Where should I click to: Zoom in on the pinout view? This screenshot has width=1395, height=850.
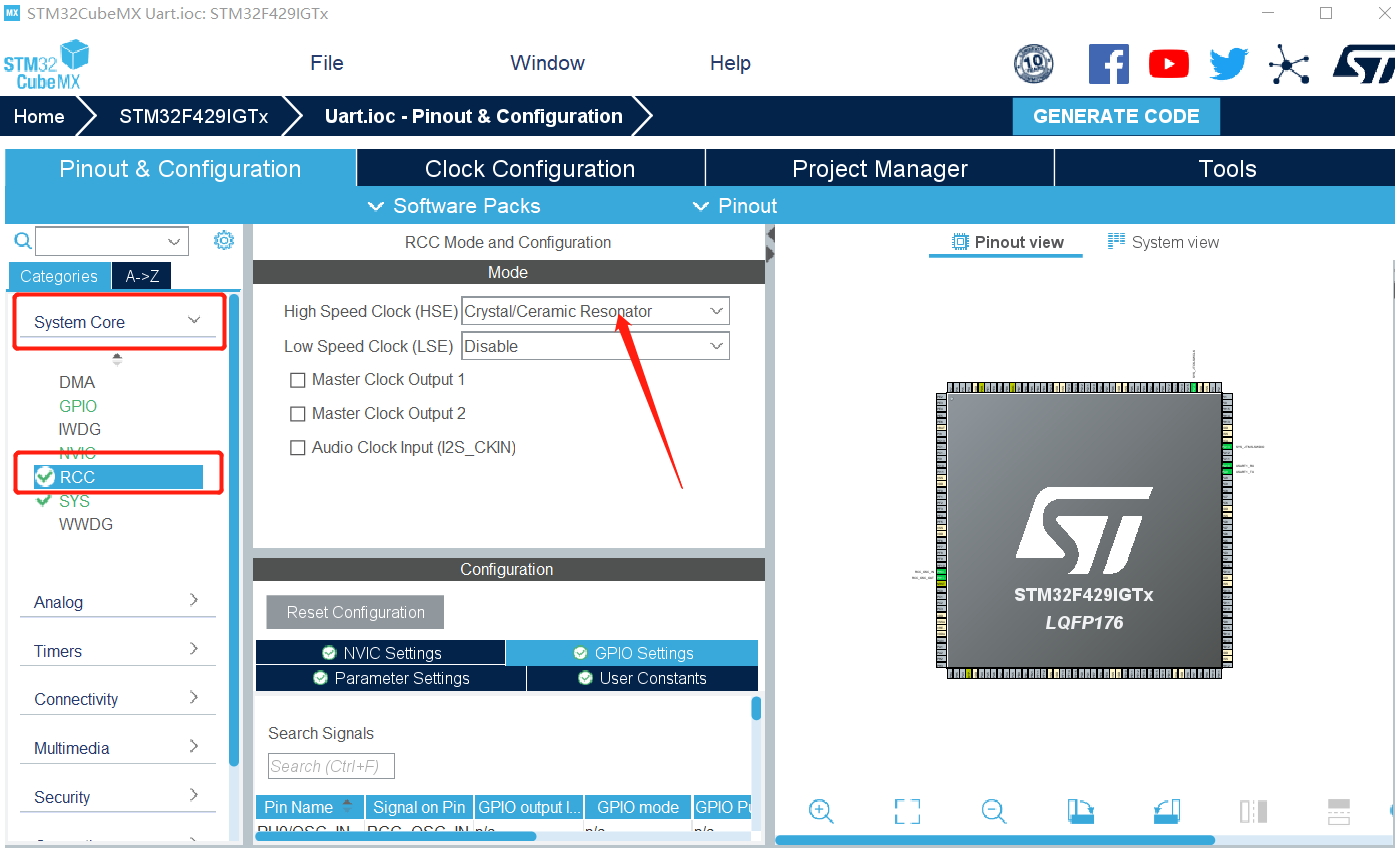(x=821, y=811)
